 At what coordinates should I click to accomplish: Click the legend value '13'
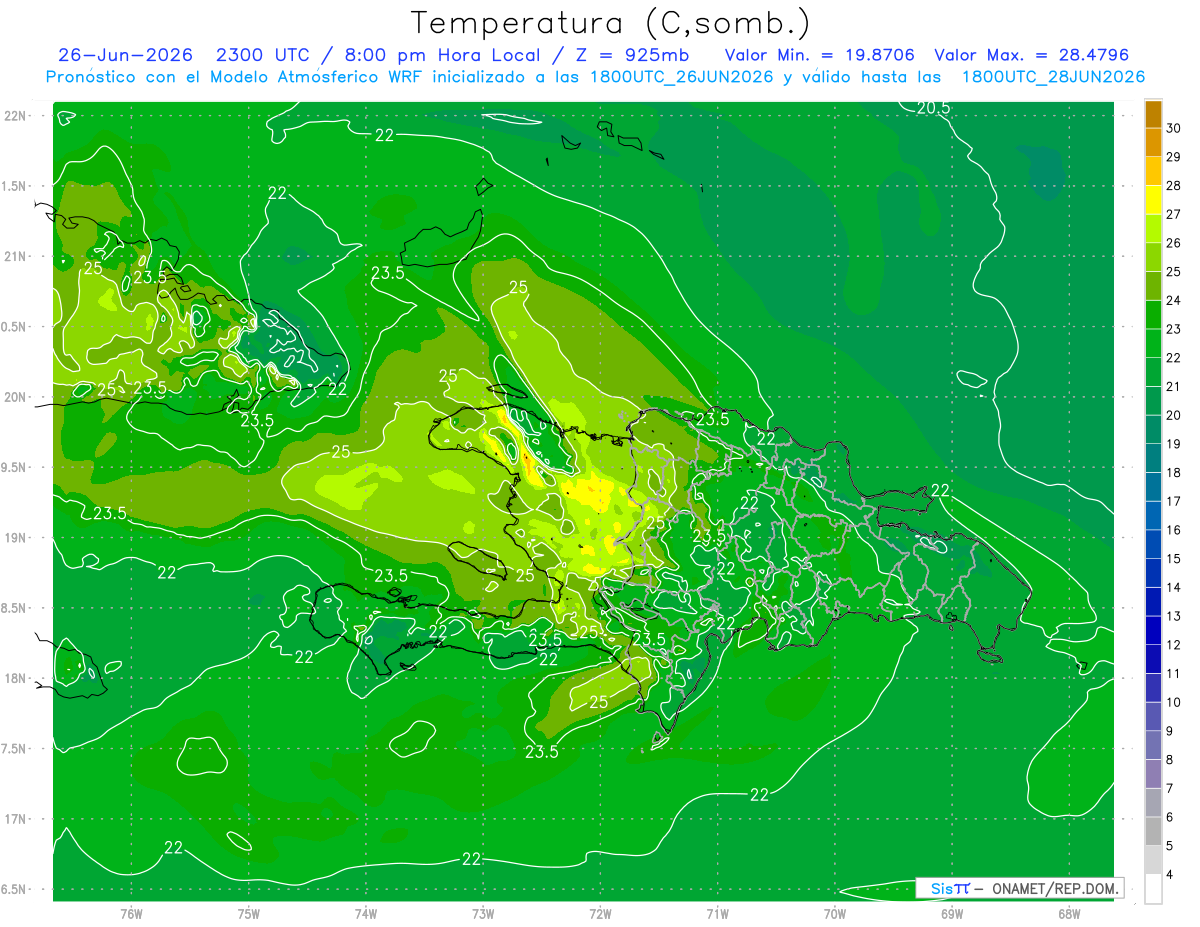(x=1175, y=616)
